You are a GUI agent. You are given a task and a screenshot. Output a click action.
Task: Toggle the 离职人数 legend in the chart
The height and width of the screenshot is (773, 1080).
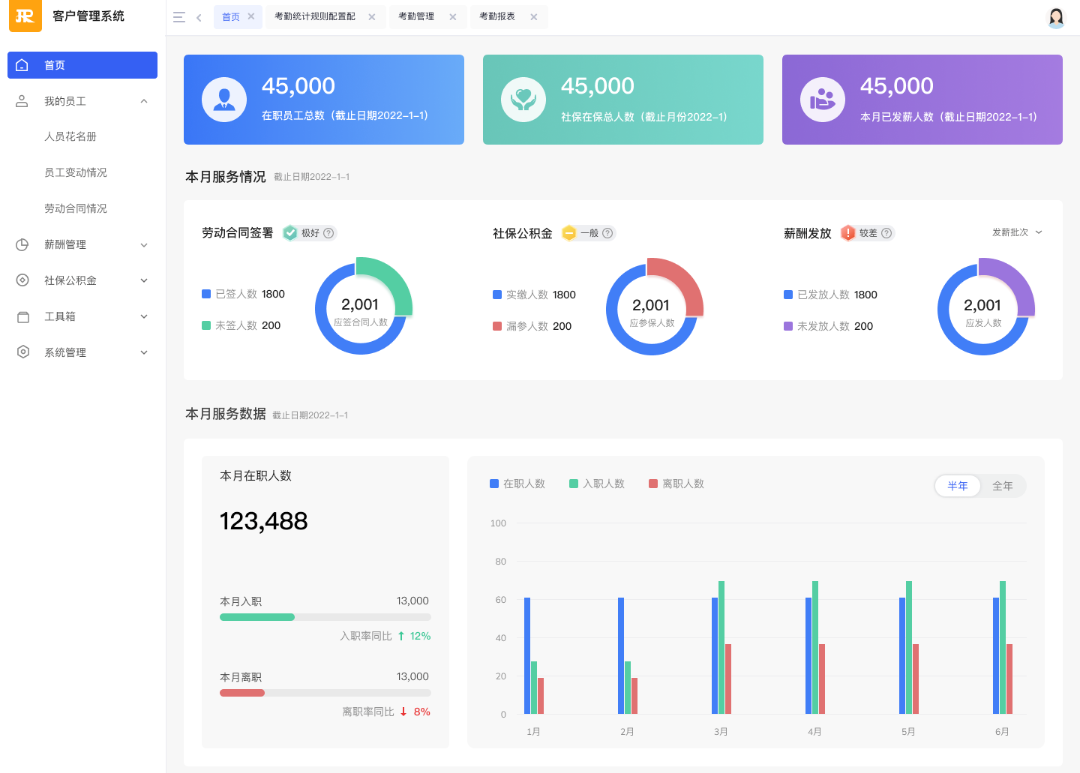tap(680, 483)
